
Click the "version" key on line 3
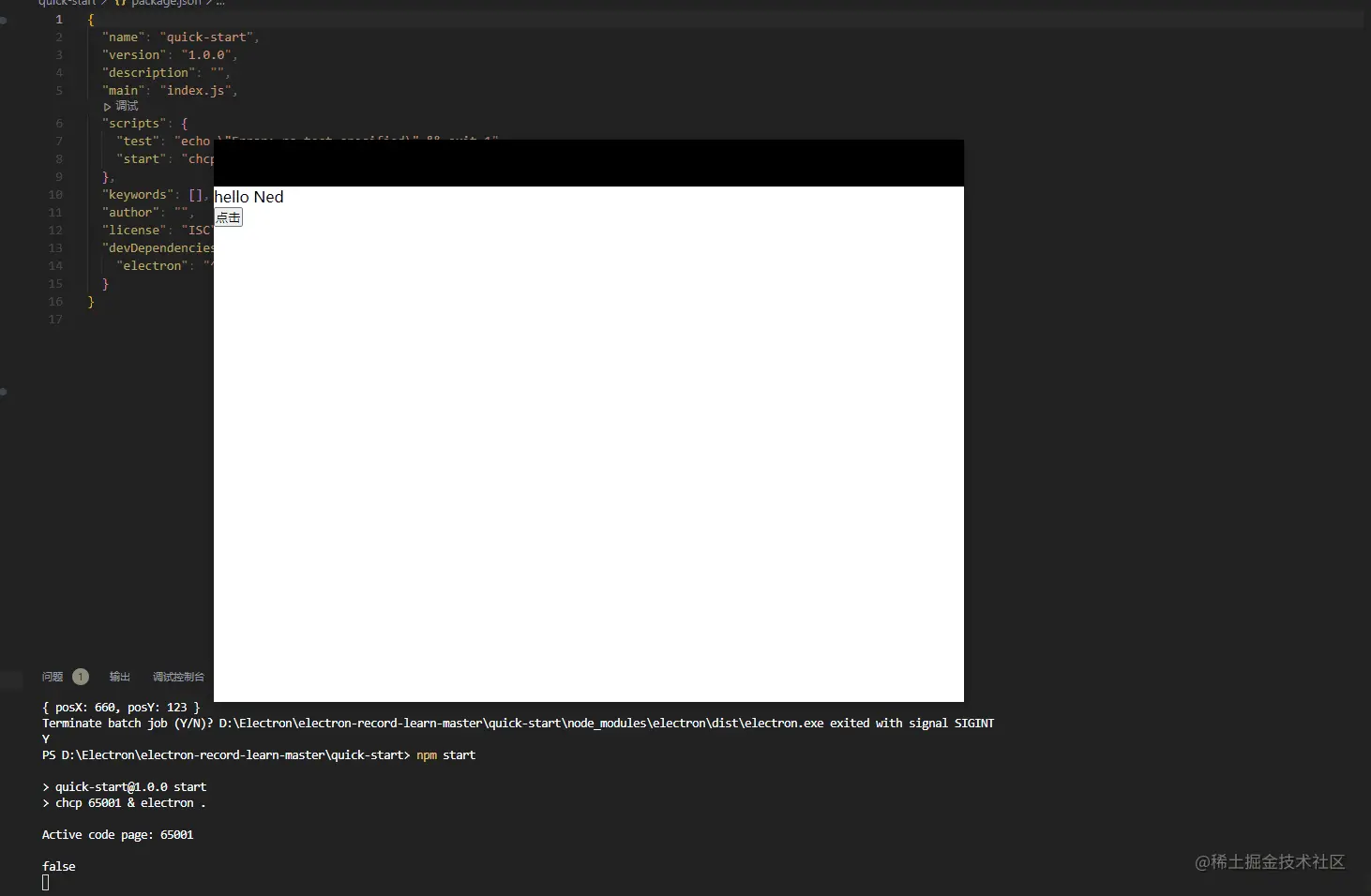point(134,55)
